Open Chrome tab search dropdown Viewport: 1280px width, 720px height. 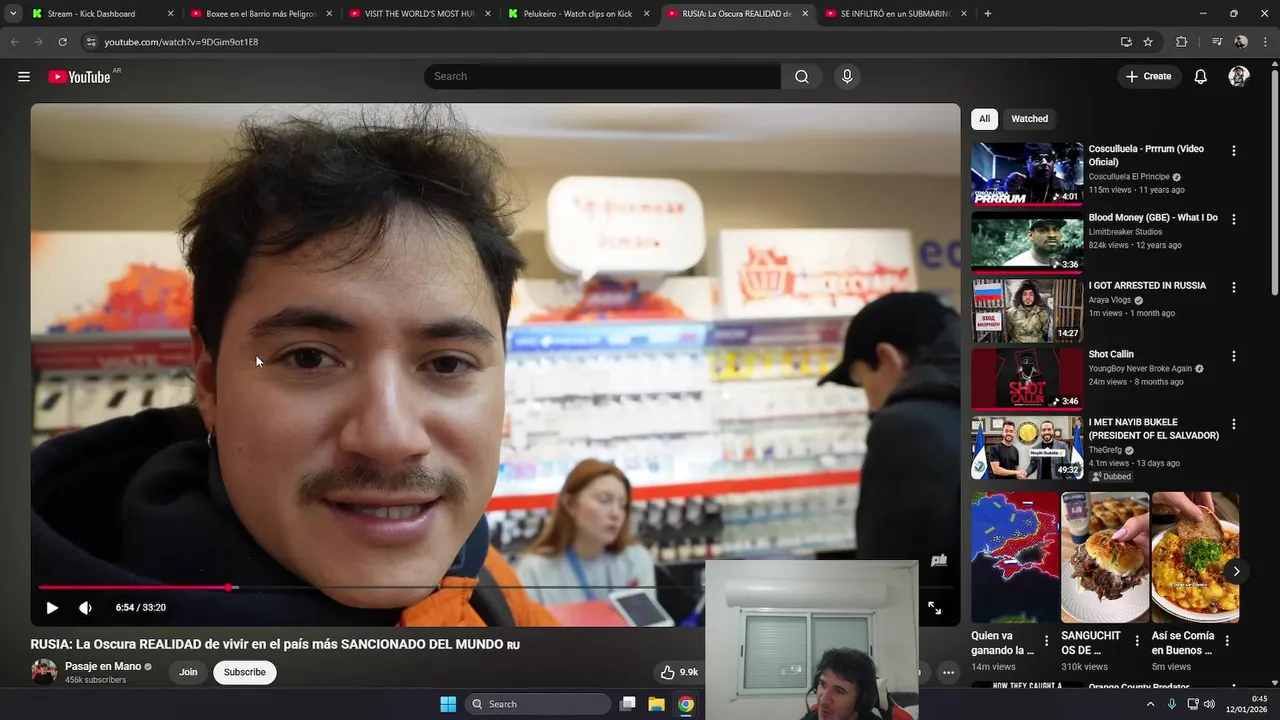pyautogui.click(x=13, y=14)
